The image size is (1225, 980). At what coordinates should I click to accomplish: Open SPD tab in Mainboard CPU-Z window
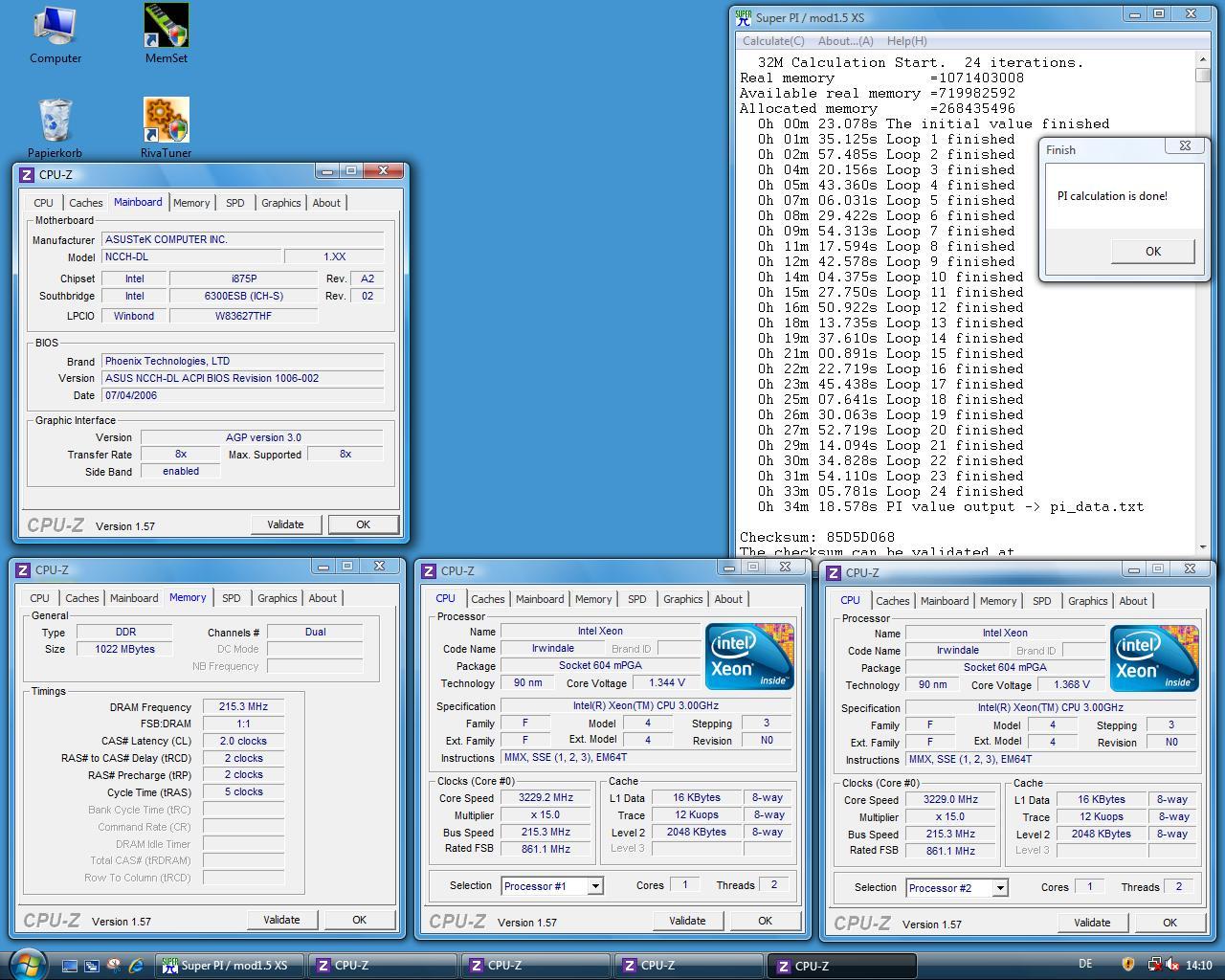point(234,203)
